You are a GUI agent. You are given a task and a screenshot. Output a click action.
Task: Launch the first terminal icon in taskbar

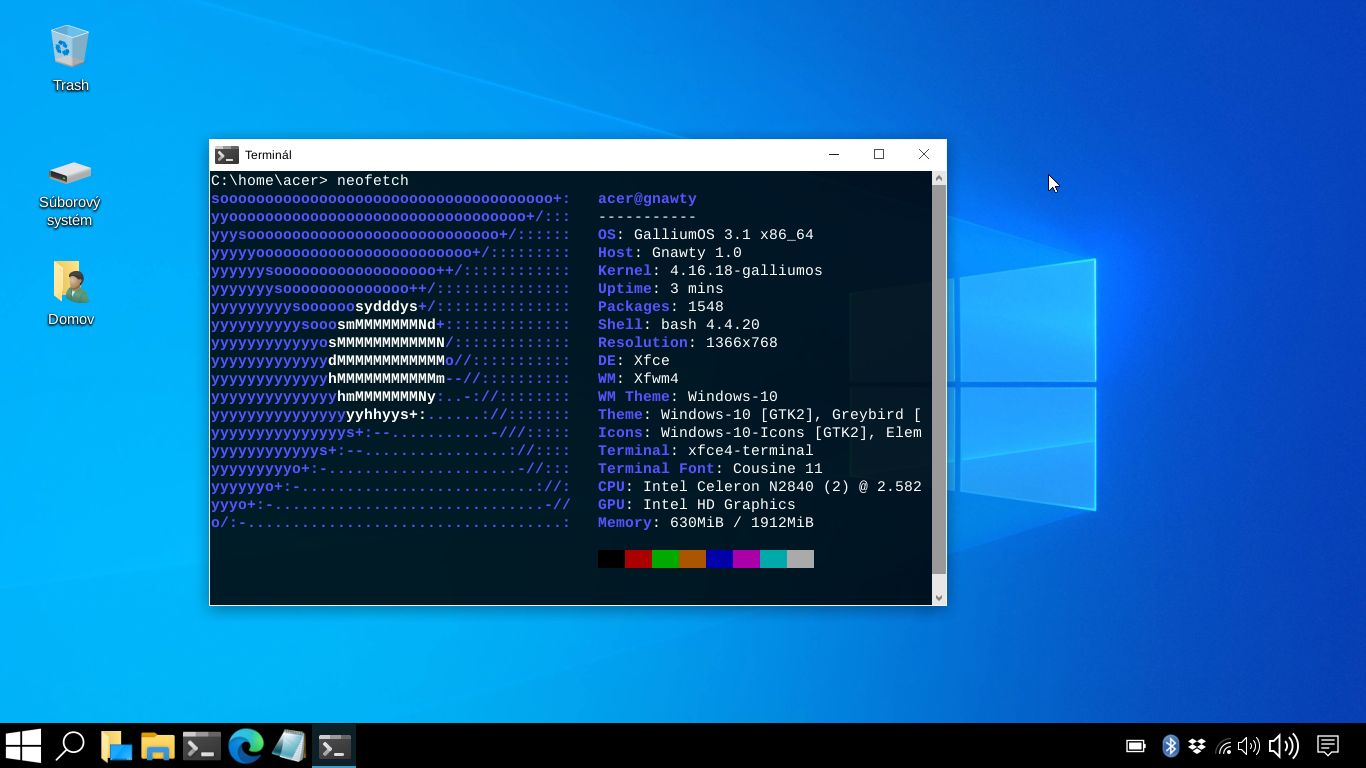click(201, 746)
